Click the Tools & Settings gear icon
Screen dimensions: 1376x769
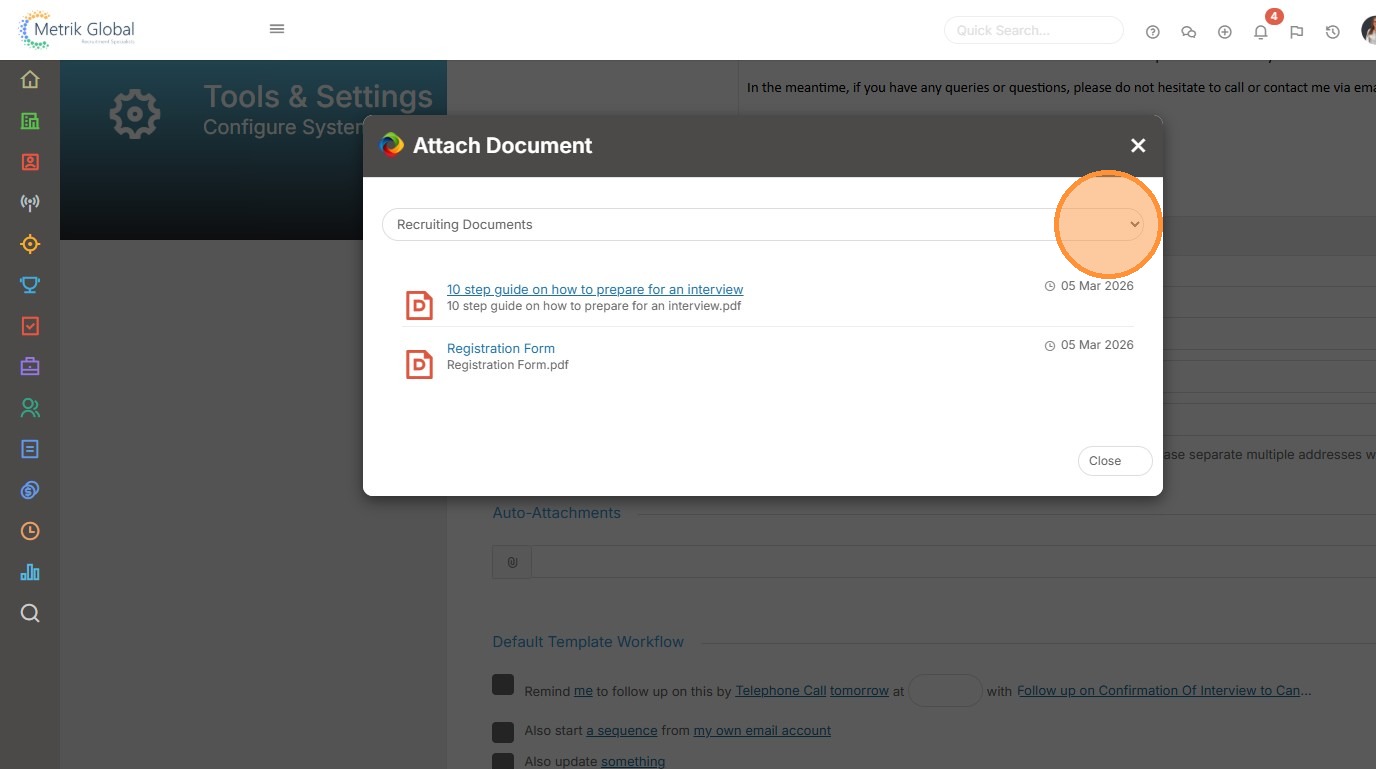135,113
